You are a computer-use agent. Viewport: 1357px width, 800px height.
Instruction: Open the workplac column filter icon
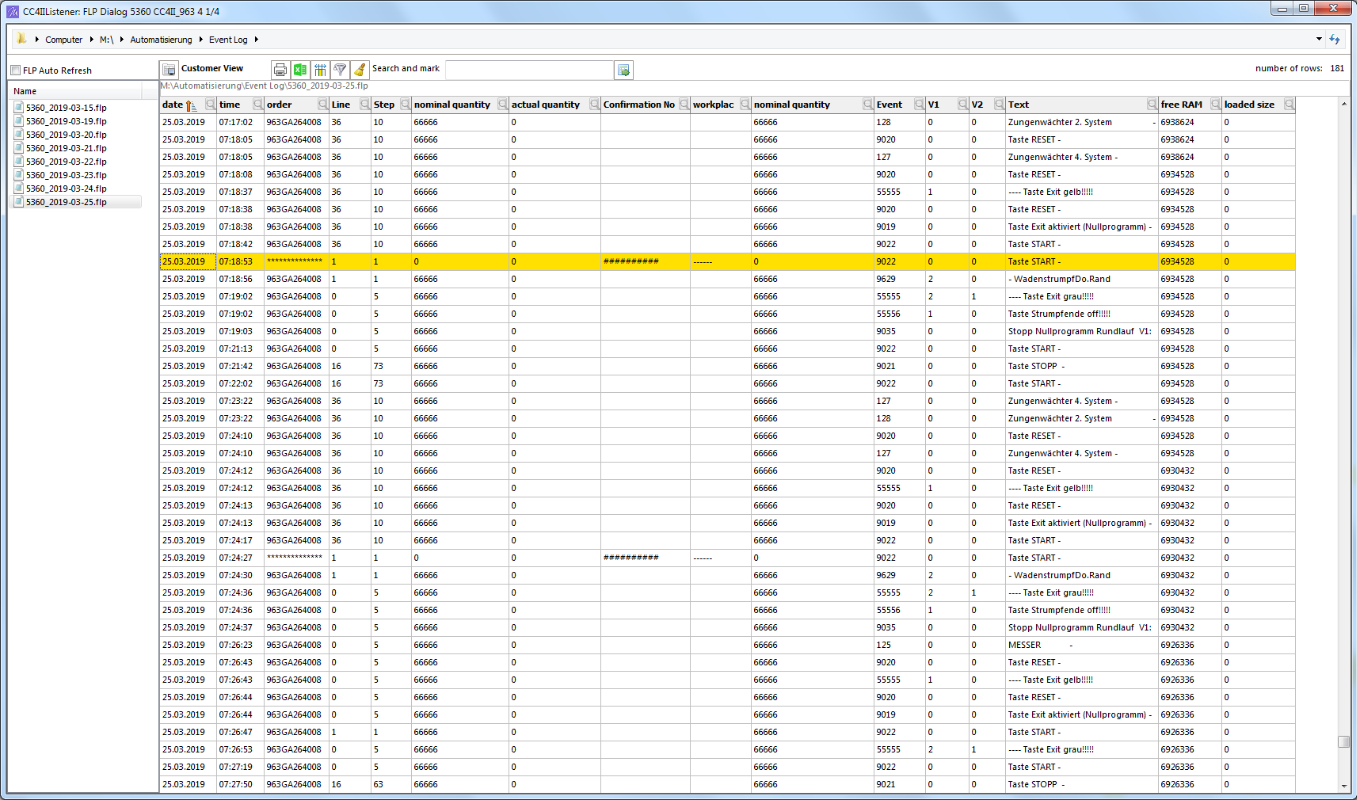click(x=745, y=105)
